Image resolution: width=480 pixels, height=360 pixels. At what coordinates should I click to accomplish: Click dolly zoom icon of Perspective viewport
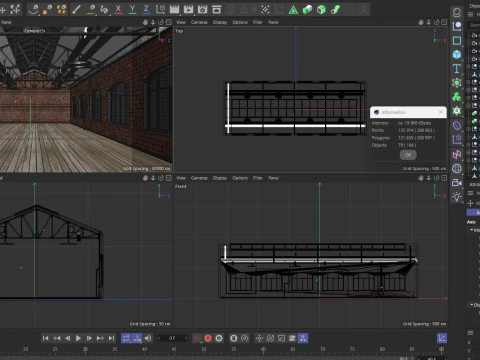click(x=153, y=22)
